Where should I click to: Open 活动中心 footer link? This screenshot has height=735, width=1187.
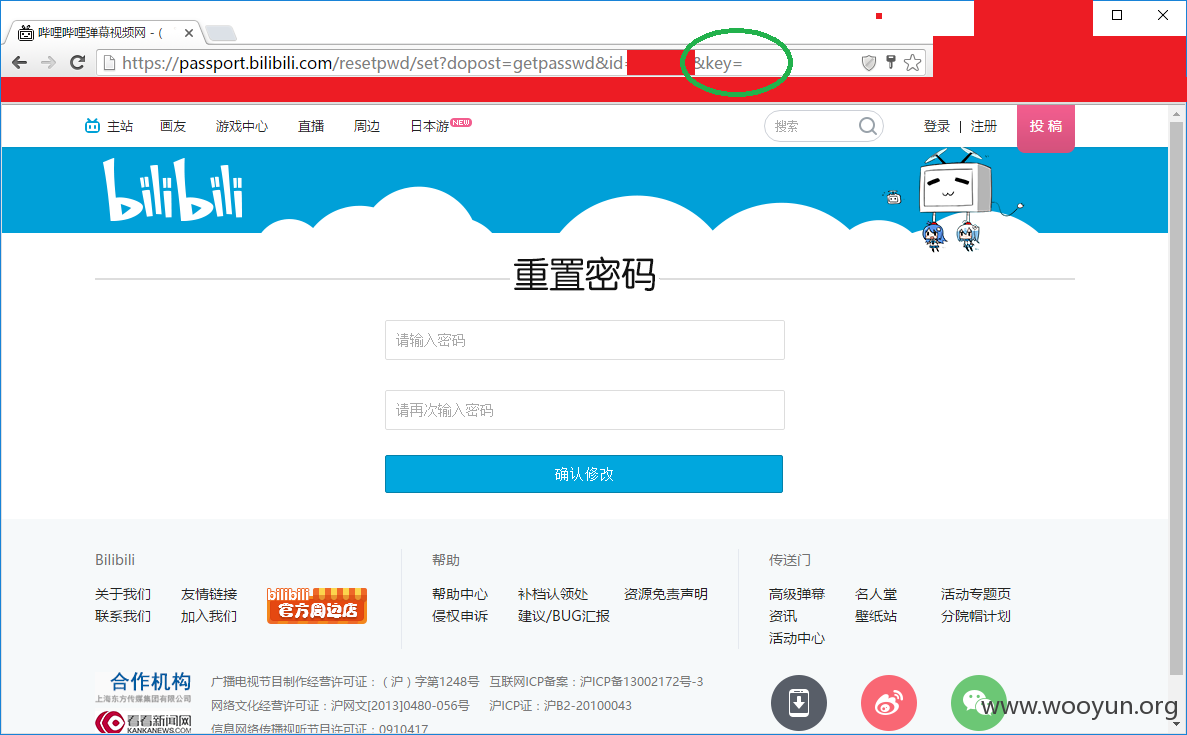coord(797,638)
